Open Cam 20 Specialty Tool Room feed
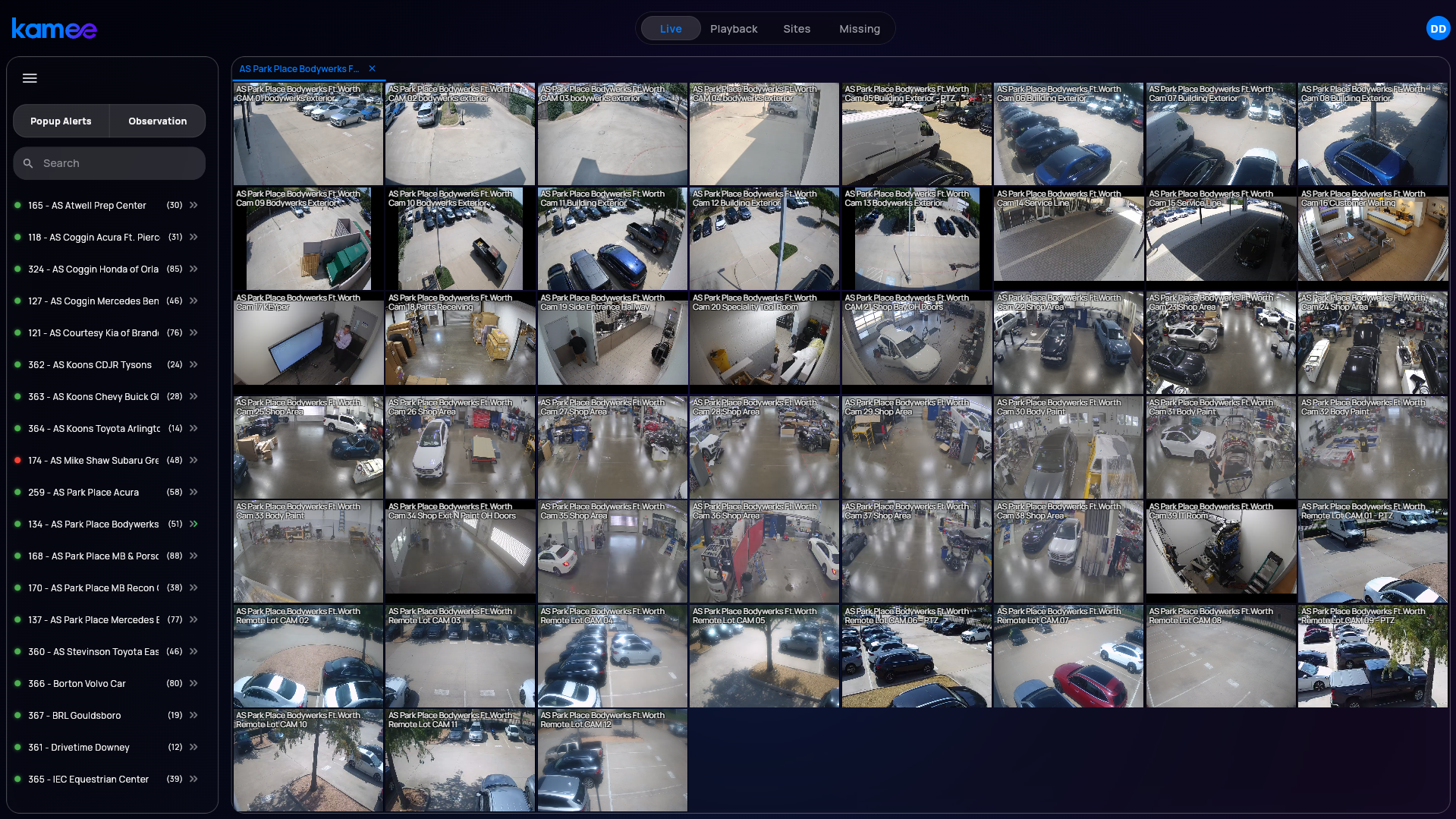 [764, 342]
